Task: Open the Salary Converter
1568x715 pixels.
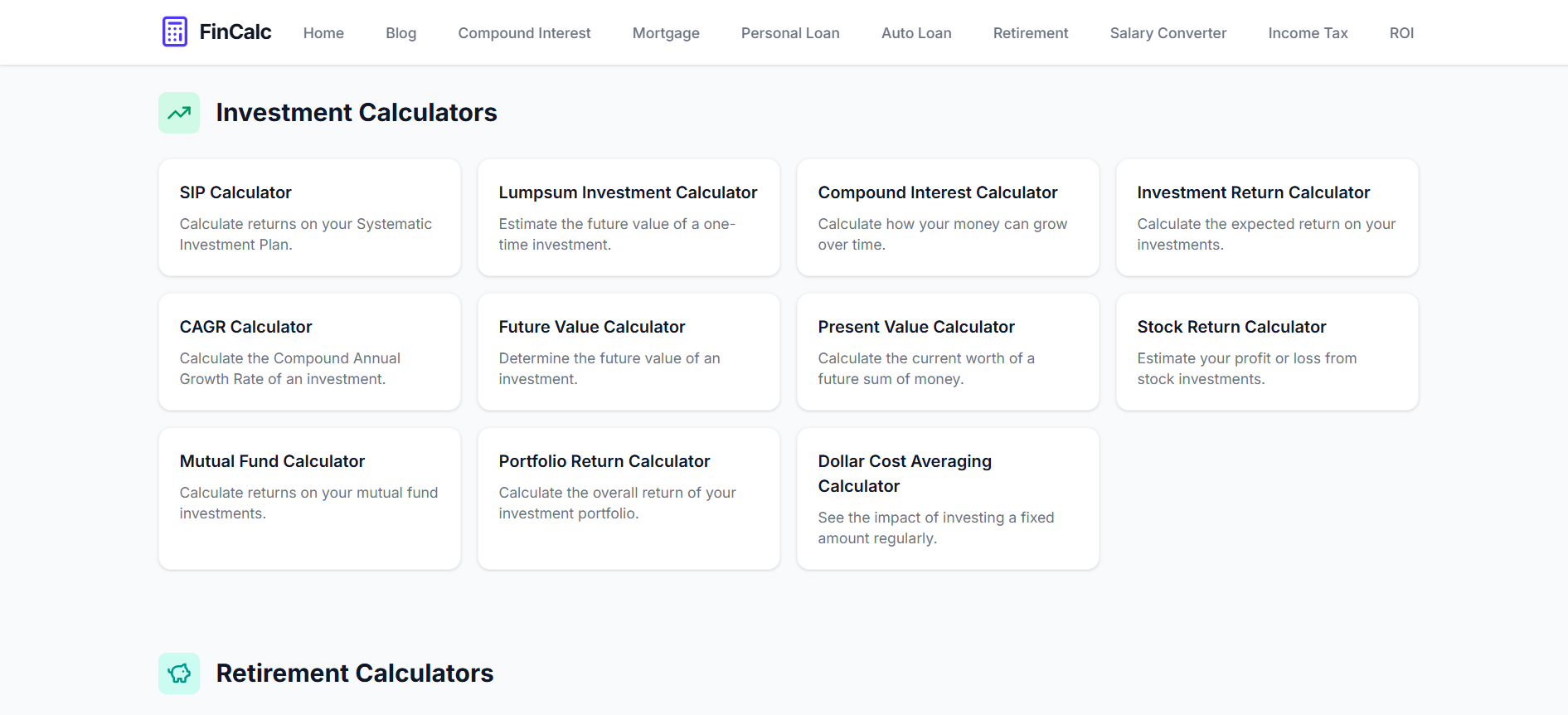Action: click(1168, 33)
